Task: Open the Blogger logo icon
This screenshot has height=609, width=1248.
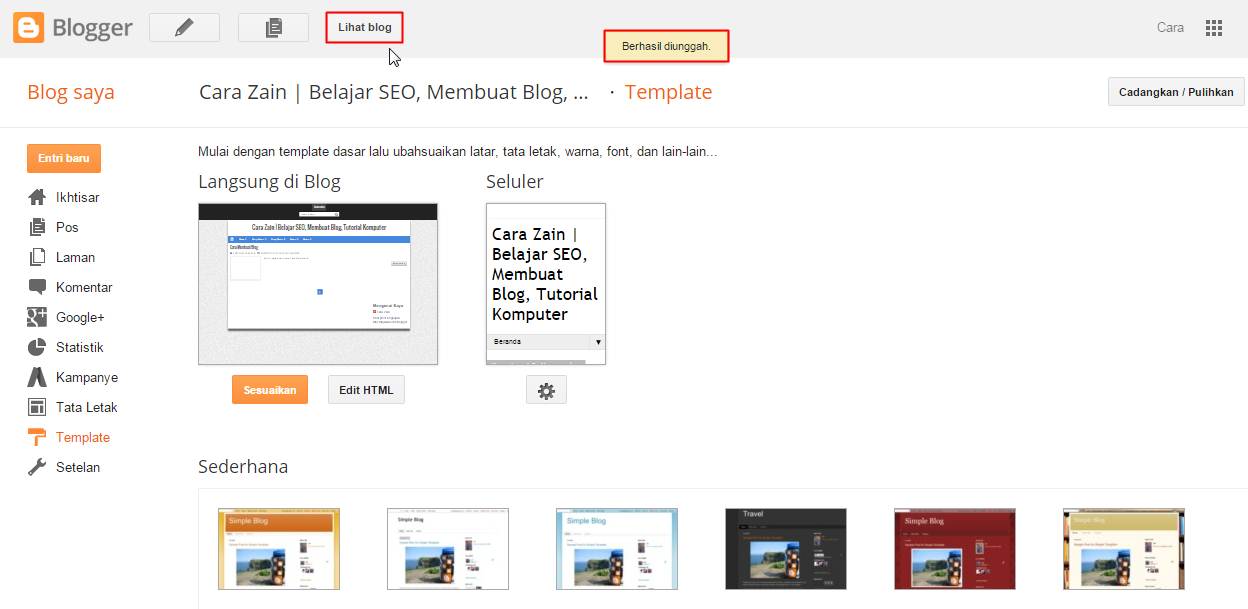Action: pyautogui.click(x=27, y=27)
